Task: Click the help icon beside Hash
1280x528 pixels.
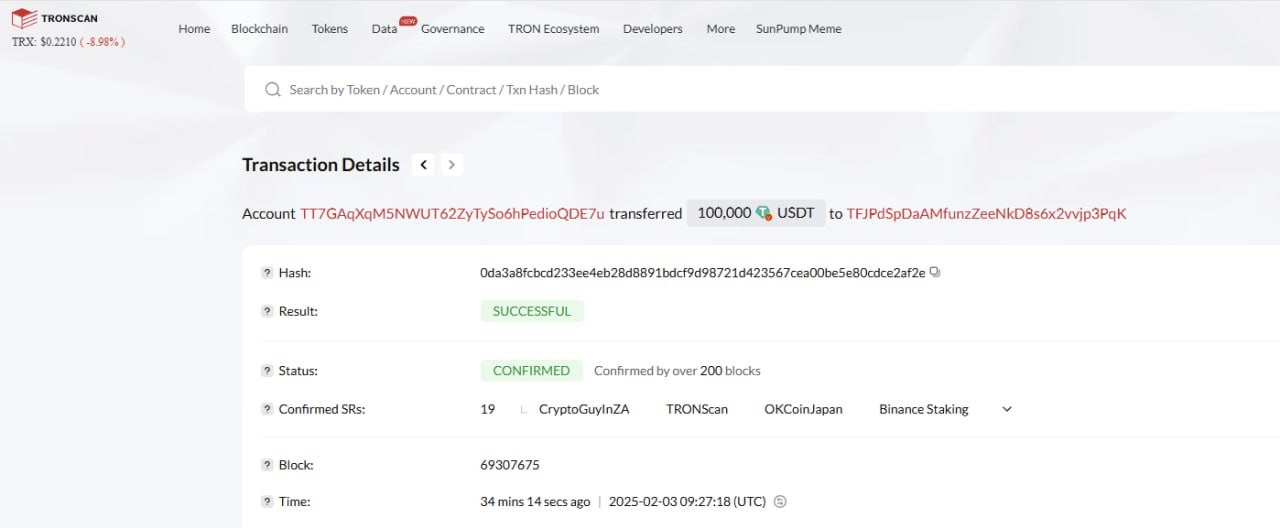Action: (267, 273)
